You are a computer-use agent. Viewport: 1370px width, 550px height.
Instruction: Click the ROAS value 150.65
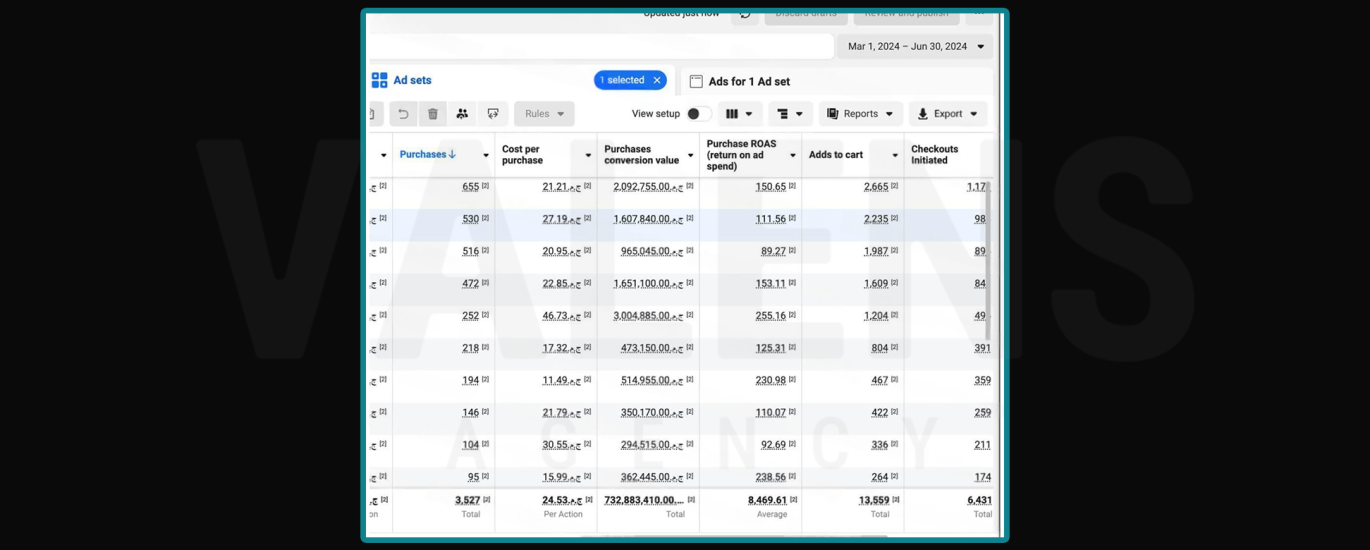tap(771, 187)
